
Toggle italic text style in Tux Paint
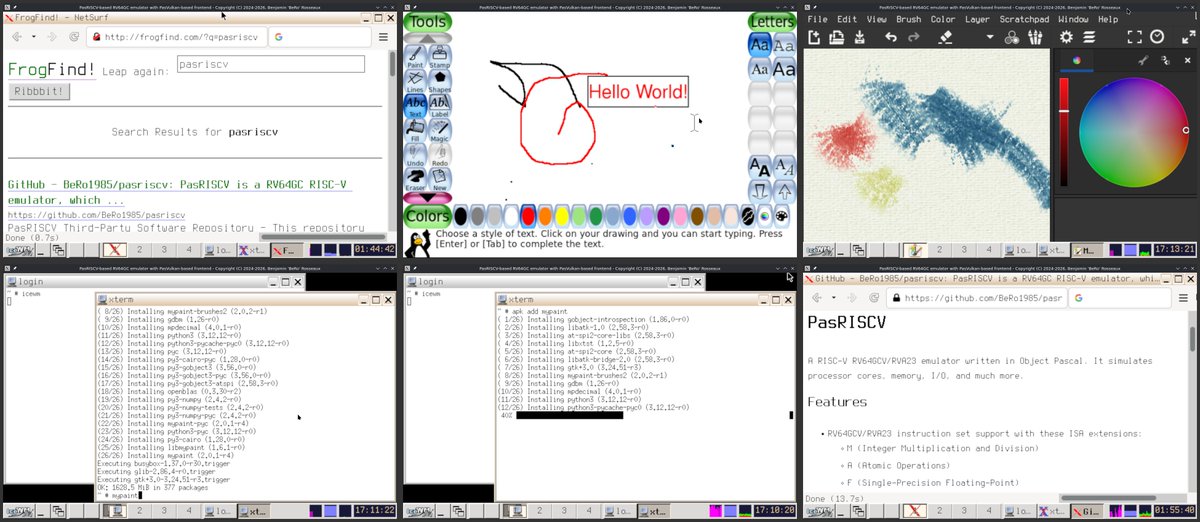pyautogui.click(x=784, y=166)
